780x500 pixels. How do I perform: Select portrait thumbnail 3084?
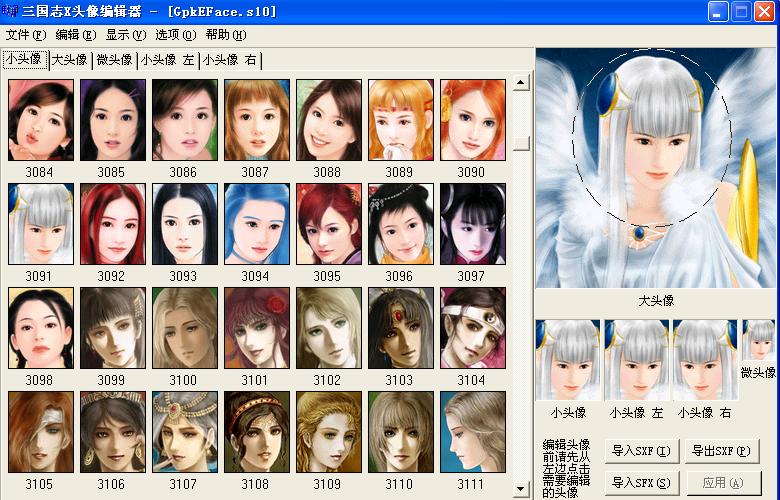click(x=41, y=120)
